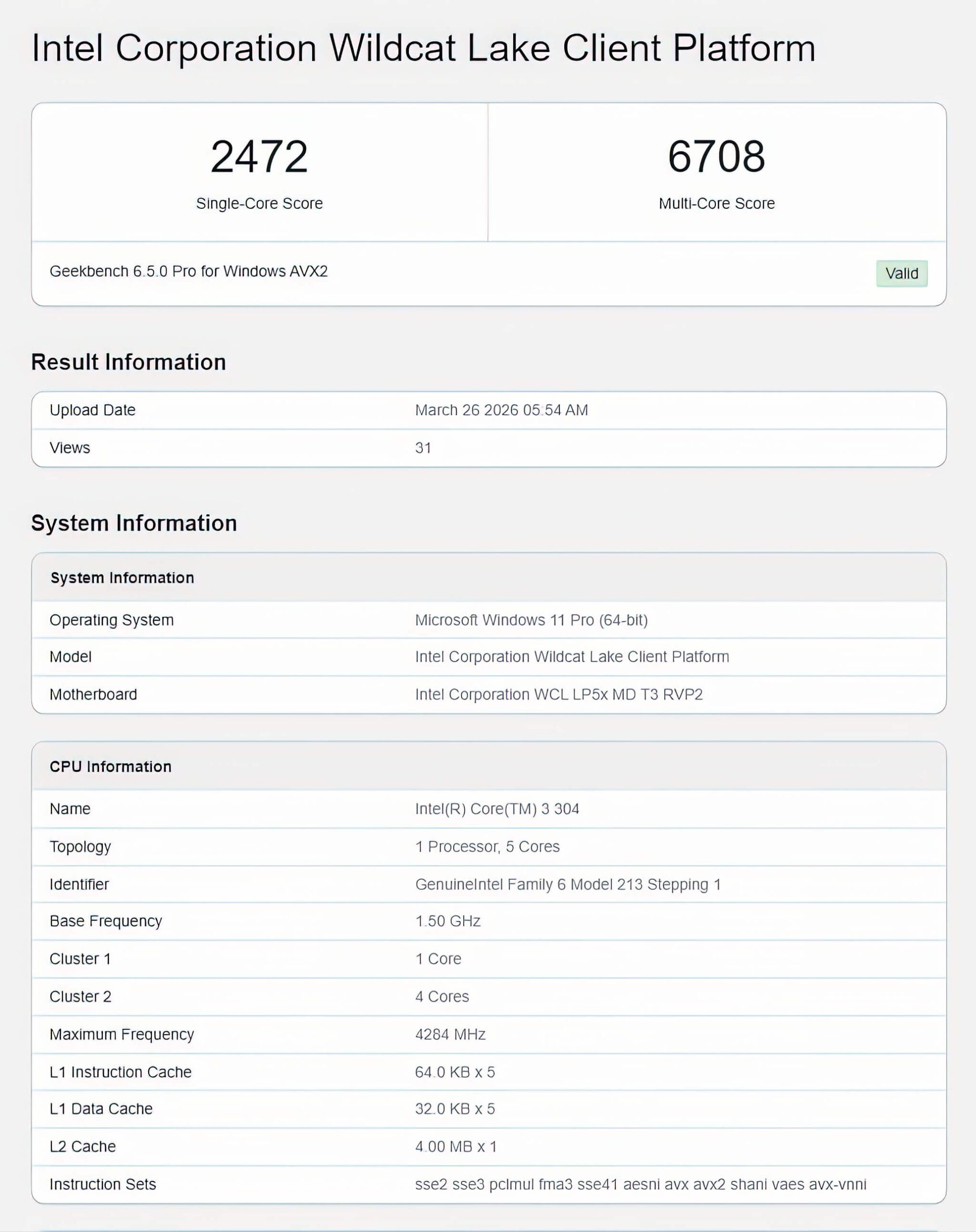Image resolution: width=976 pixels, height=1232 pixels.
Task: Click the Valid badge
Action: (x=901, y=273)
